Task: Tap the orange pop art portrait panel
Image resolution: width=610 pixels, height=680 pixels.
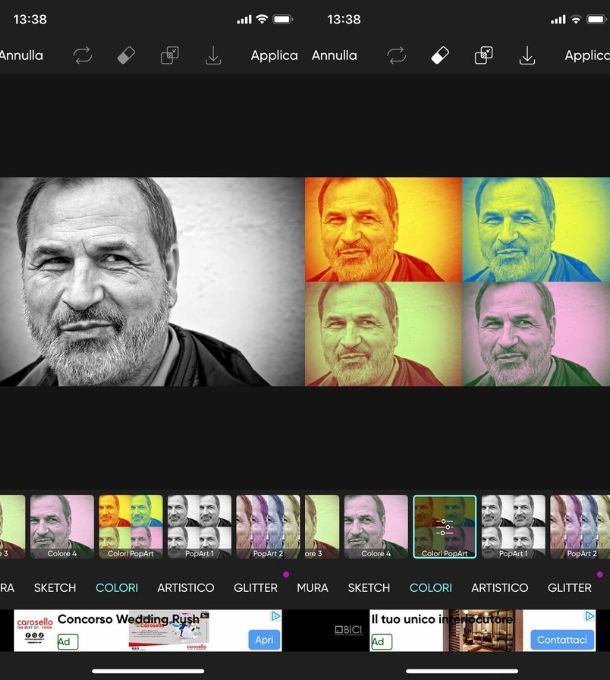Action: pyautogui.click(x=383, y=229)
